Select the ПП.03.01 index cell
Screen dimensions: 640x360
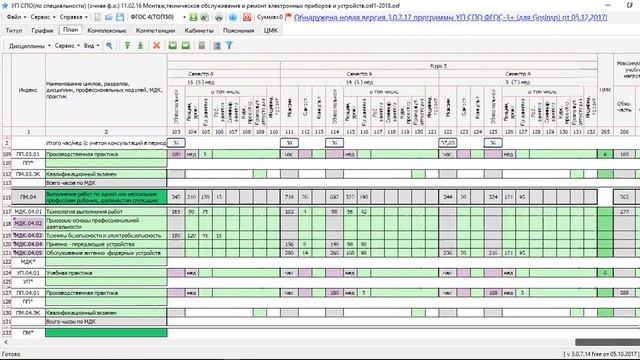28,154
